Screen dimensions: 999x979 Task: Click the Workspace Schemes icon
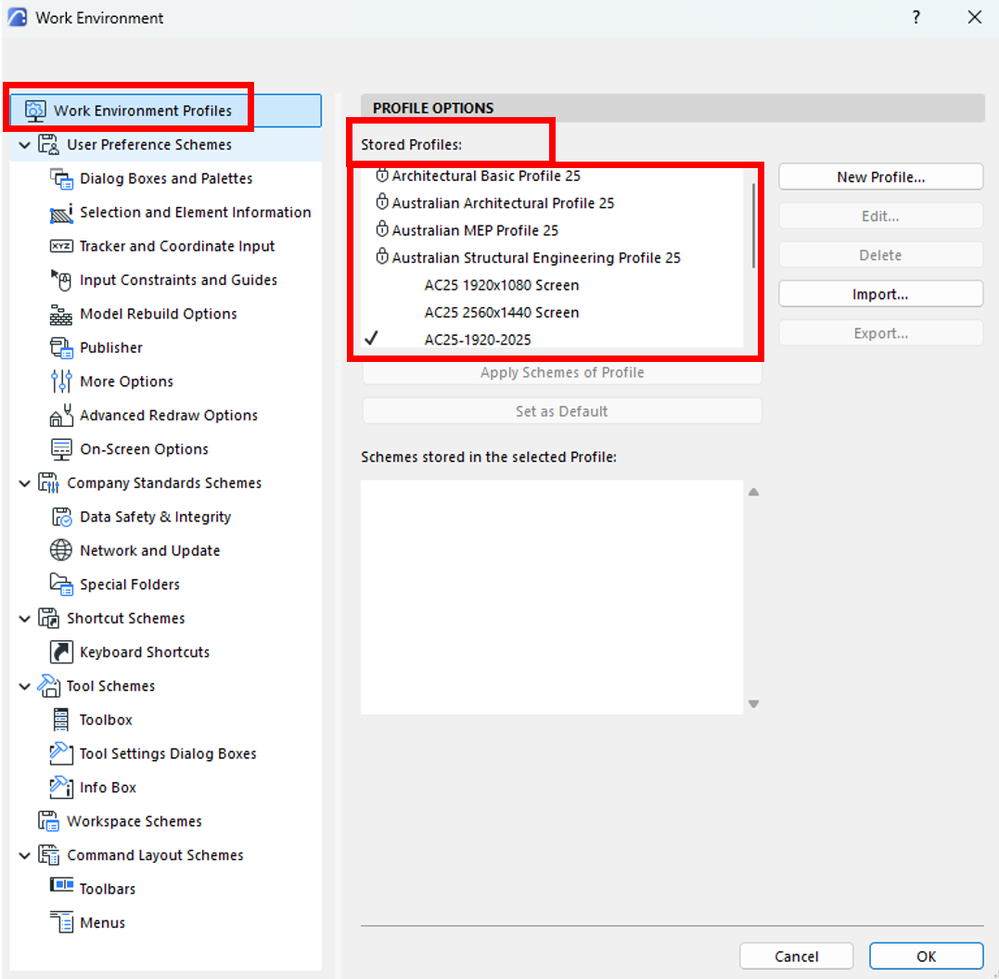(x=48, y=821)
